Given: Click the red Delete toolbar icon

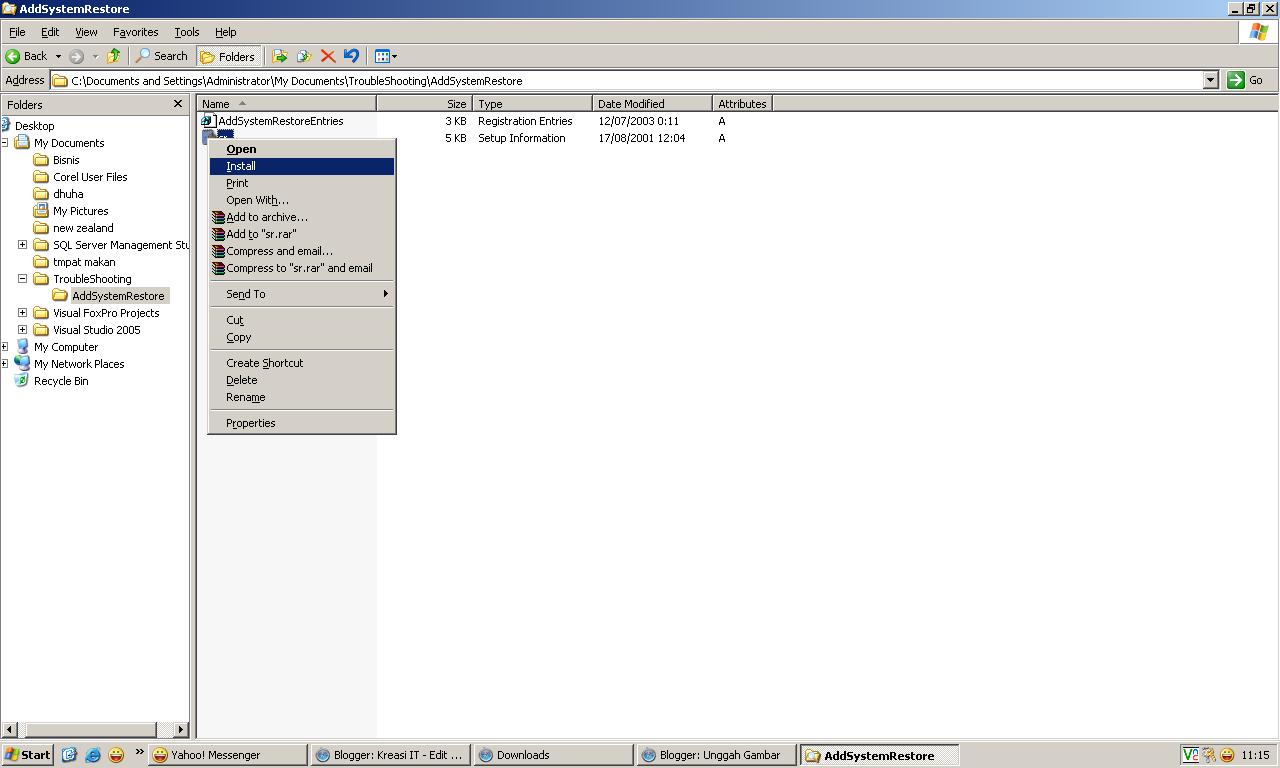Looking at the screenshot, I should 328,56.
